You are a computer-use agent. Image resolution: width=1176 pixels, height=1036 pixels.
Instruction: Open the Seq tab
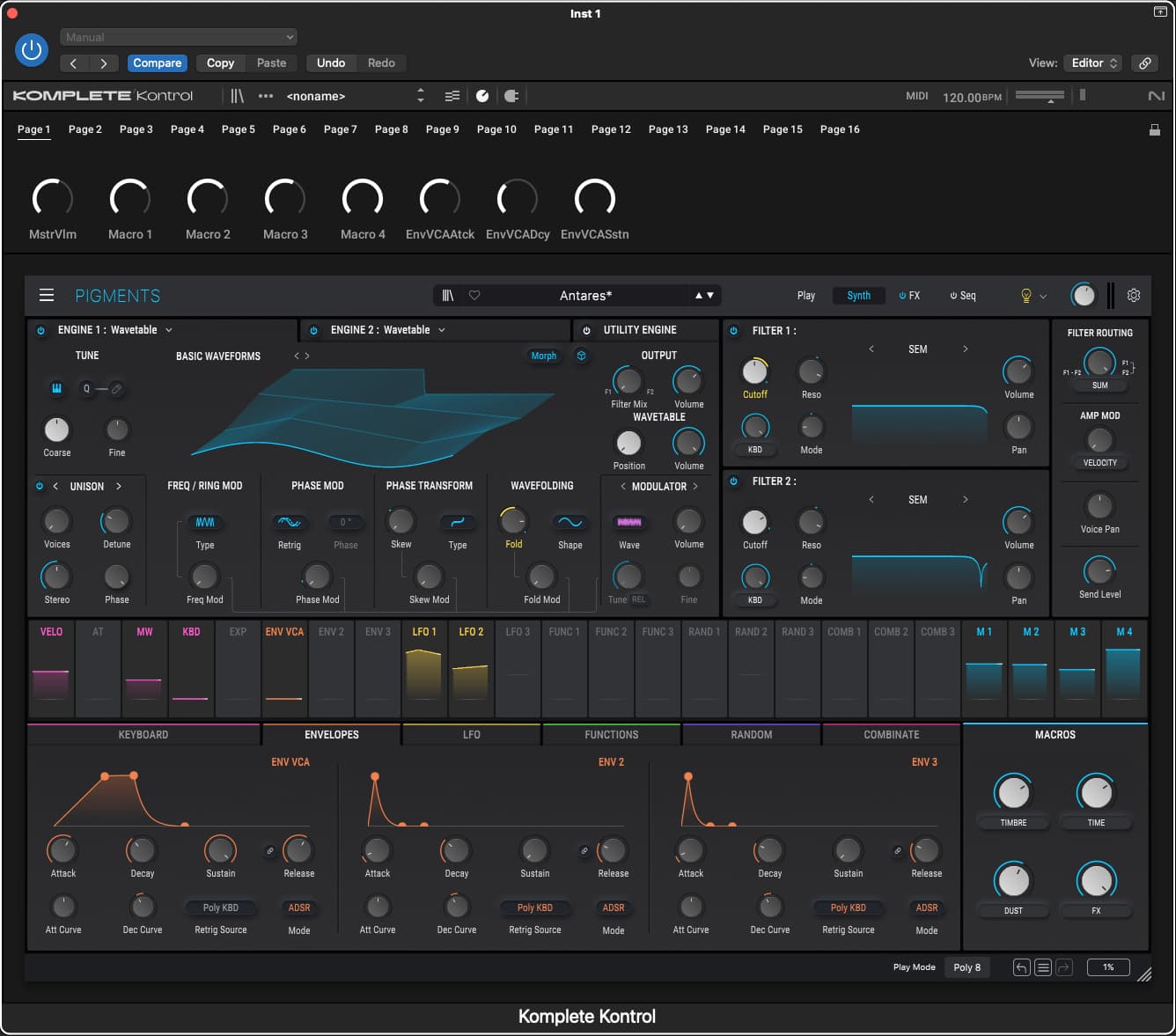coord(963,296)
